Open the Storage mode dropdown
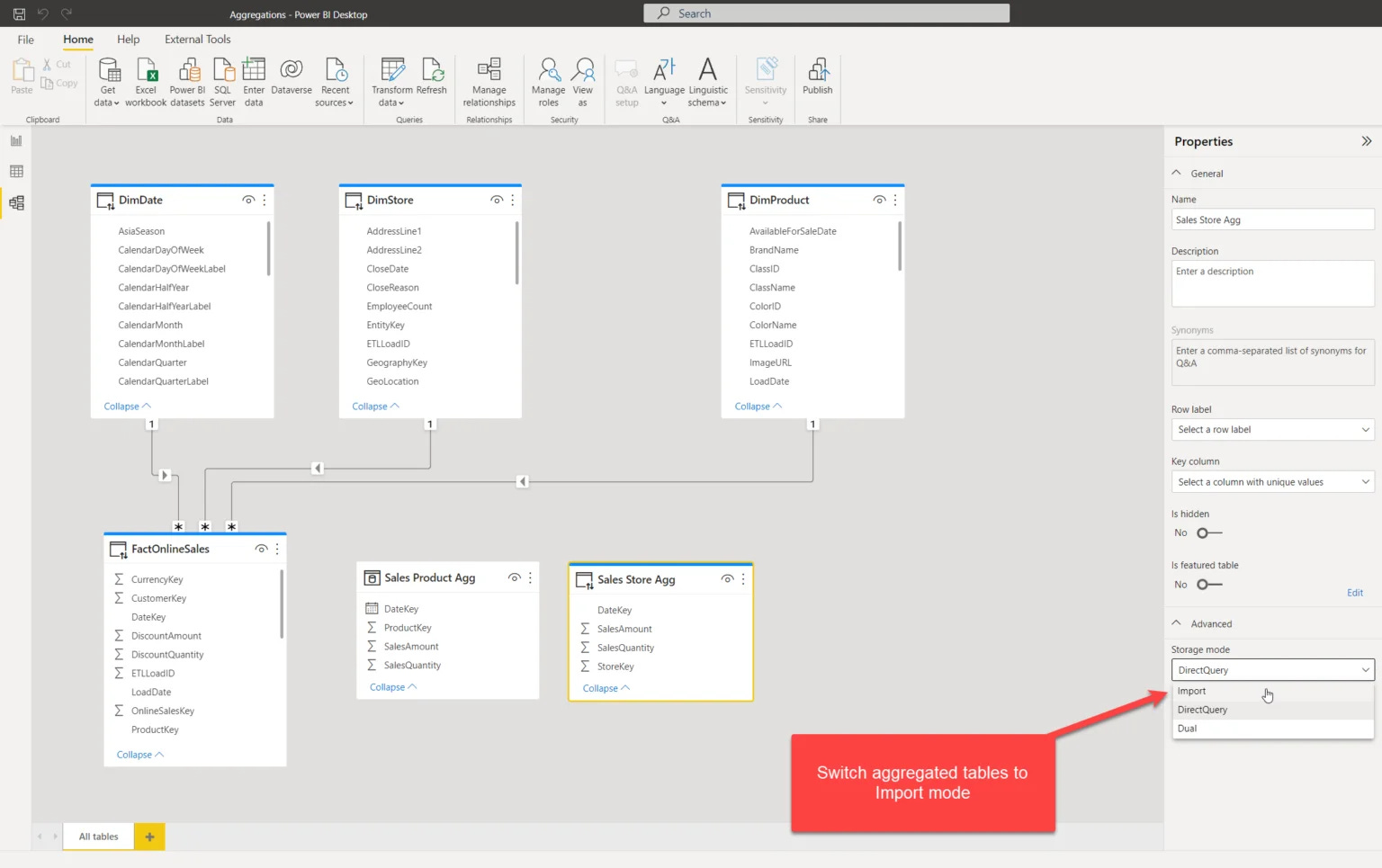This screenshot has width=1382, height=868. point(1272,670)
